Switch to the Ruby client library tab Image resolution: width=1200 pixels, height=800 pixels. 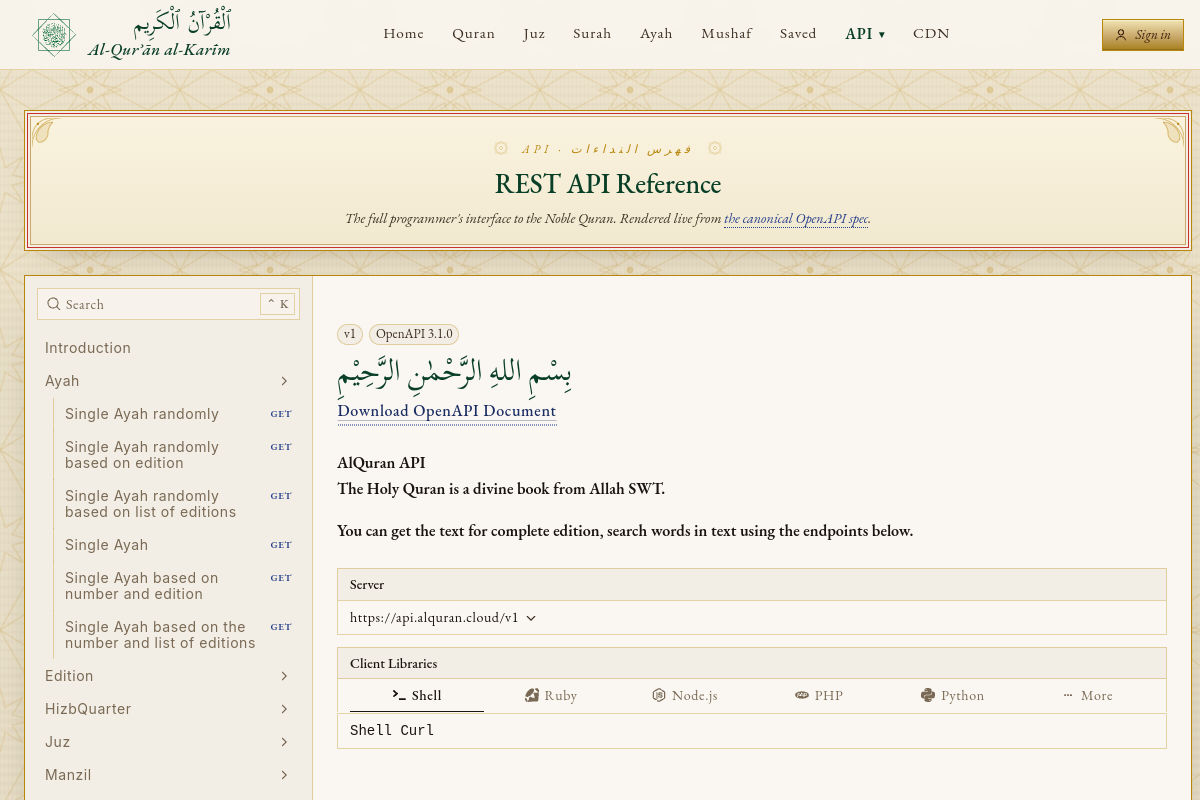point(551,695)
